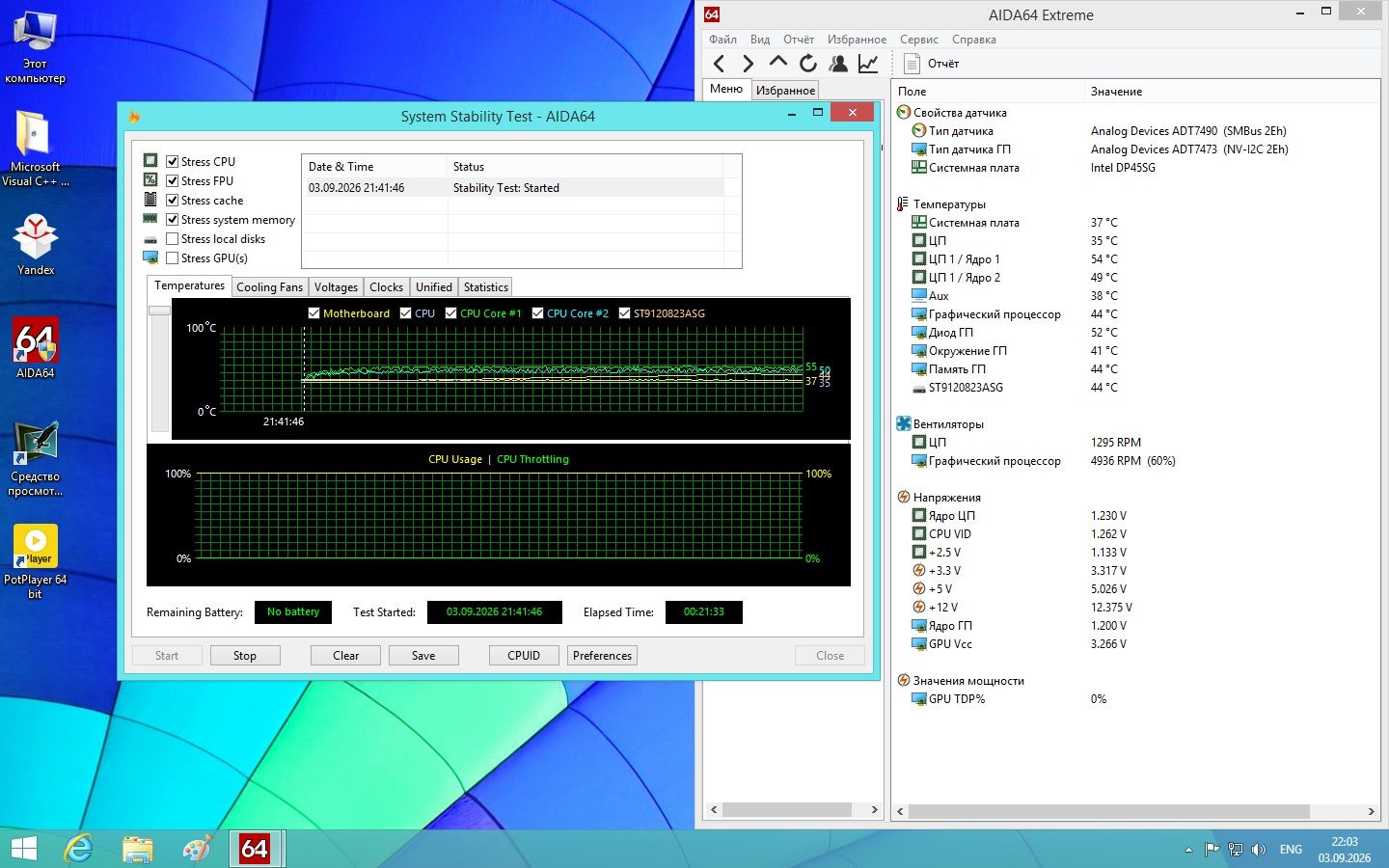Stop the stability test
This screenshot has width=1389, height=868.
click(245, 656)
